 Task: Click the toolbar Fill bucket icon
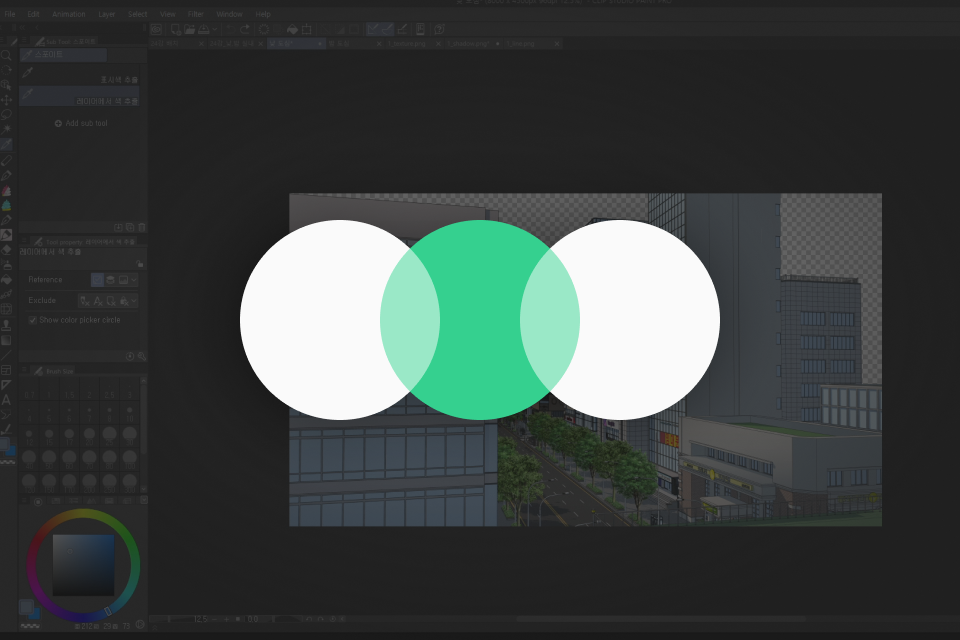pos(293,29)
